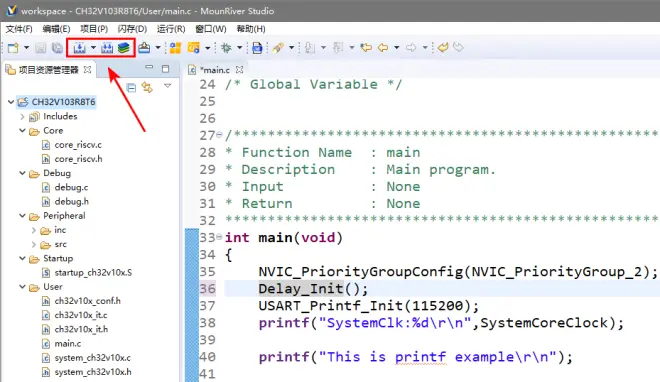Switch to the main.c editor tab
The width and height of the screenshot is (660, 382).
215,70
